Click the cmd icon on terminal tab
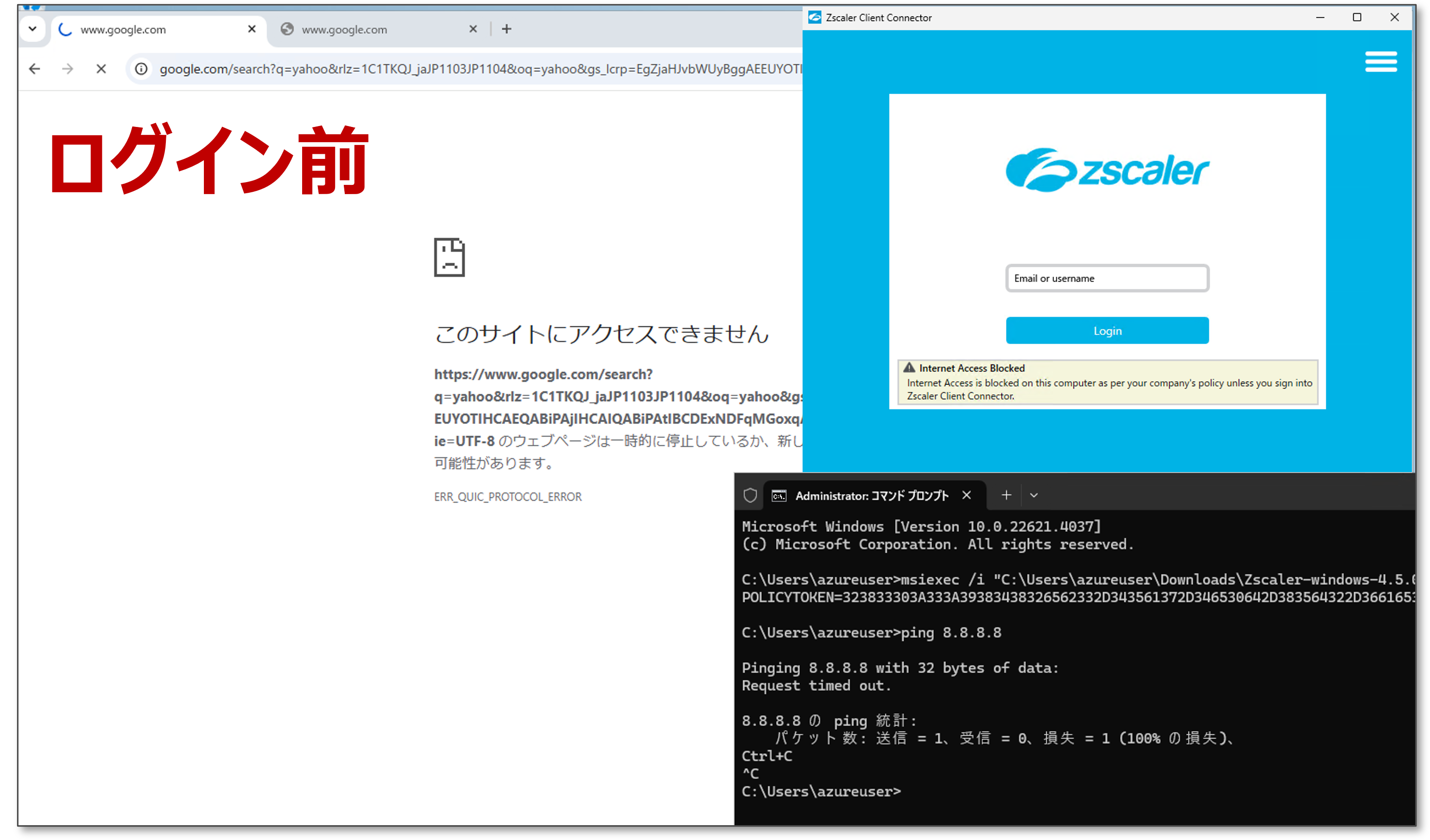 point(778,496)
